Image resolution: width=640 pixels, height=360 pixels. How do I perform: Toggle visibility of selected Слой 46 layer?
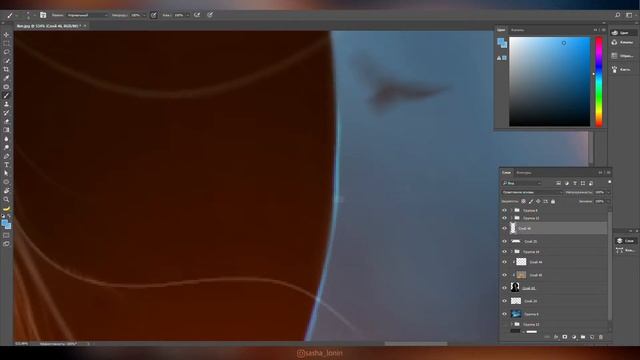pyautogui.click(x=504, y=228)
